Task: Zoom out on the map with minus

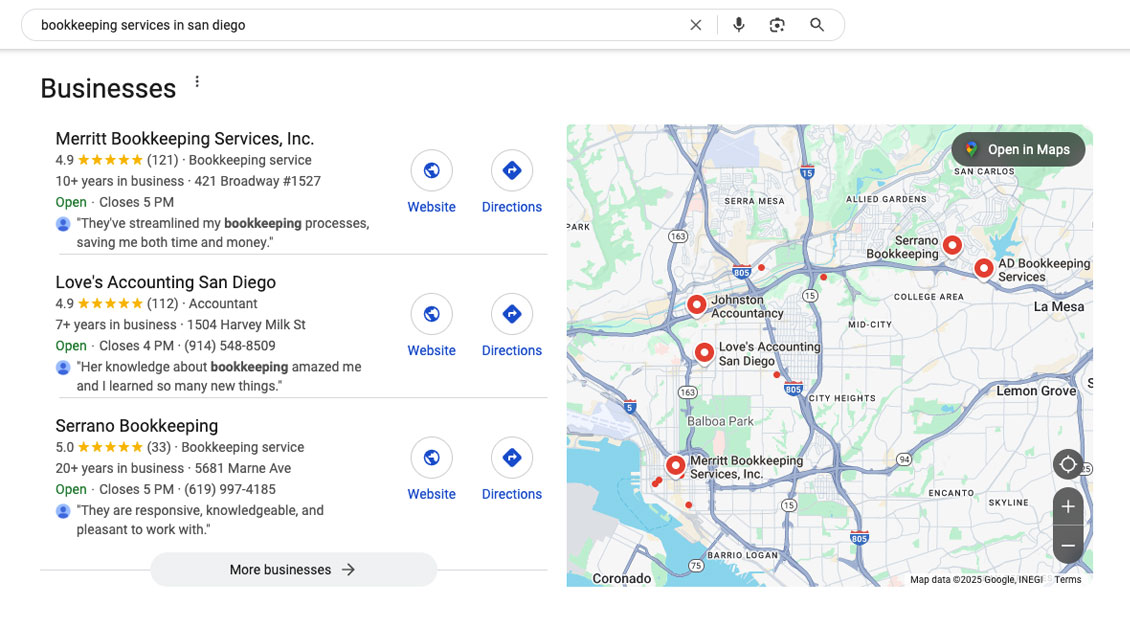Action: click(x=1068, y=544)
